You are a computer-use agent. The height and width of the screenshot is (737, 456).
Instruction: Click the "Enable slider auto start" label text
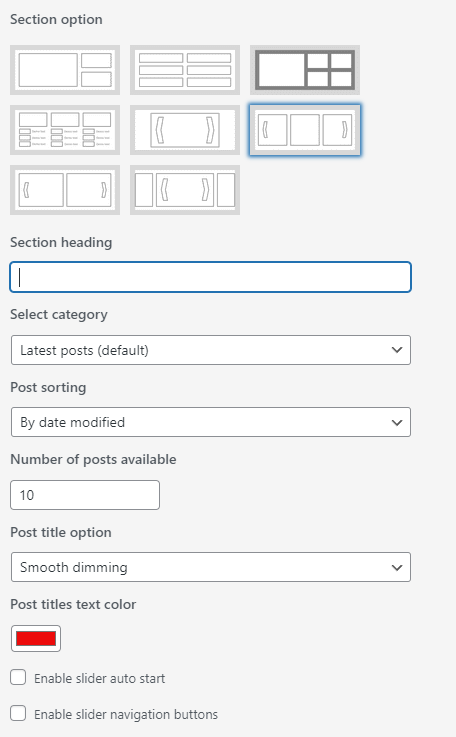(x=100, y=678)
